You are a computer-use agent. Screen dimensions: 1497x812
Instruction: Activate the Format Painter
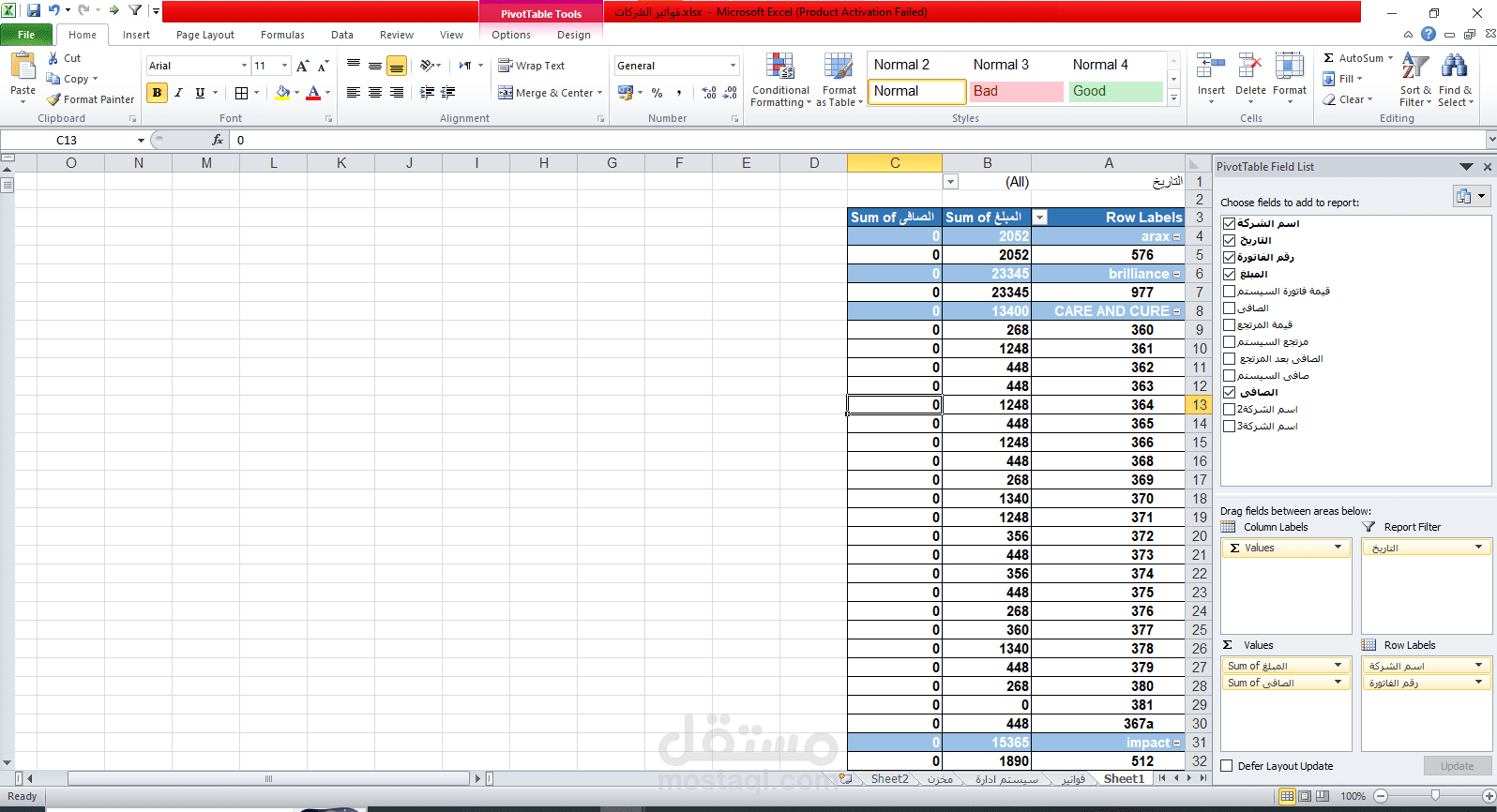tap(91, 99)
